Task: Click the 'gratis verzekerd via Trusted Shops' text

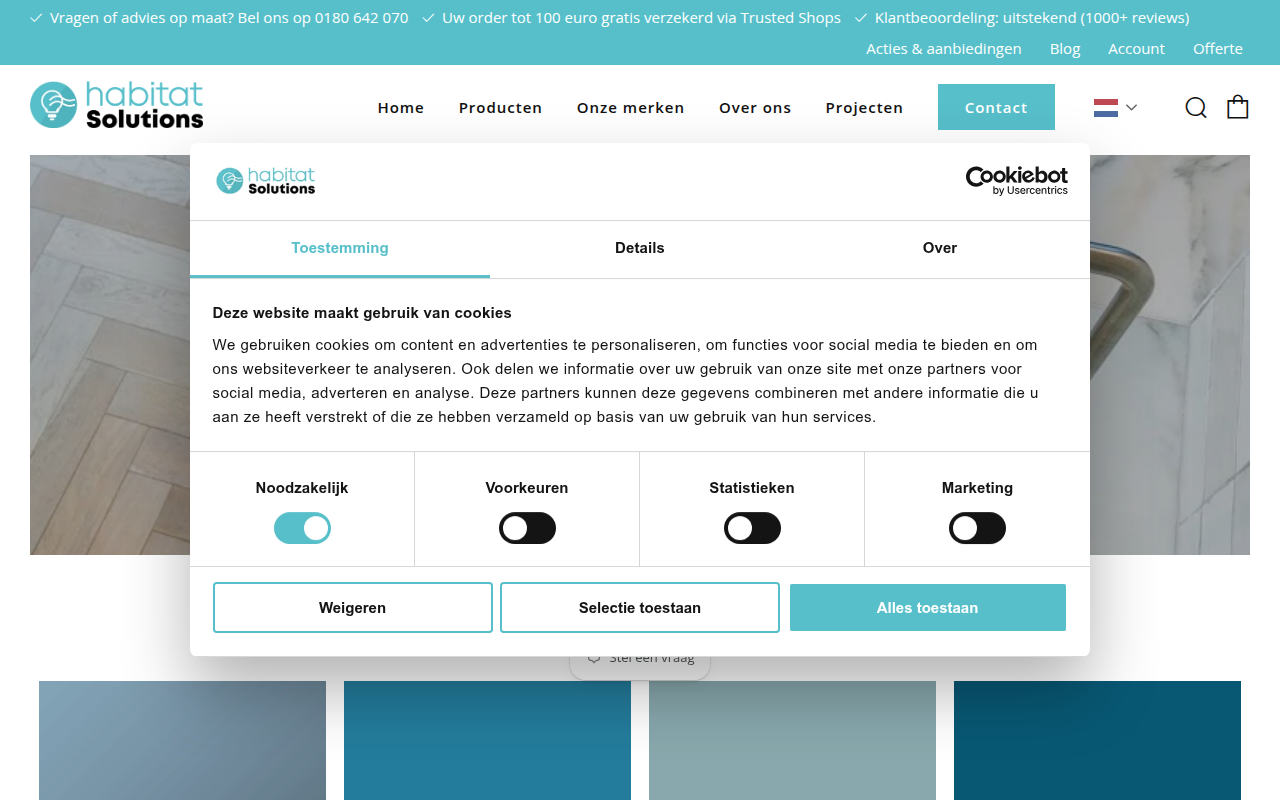Action: [721, 18]
